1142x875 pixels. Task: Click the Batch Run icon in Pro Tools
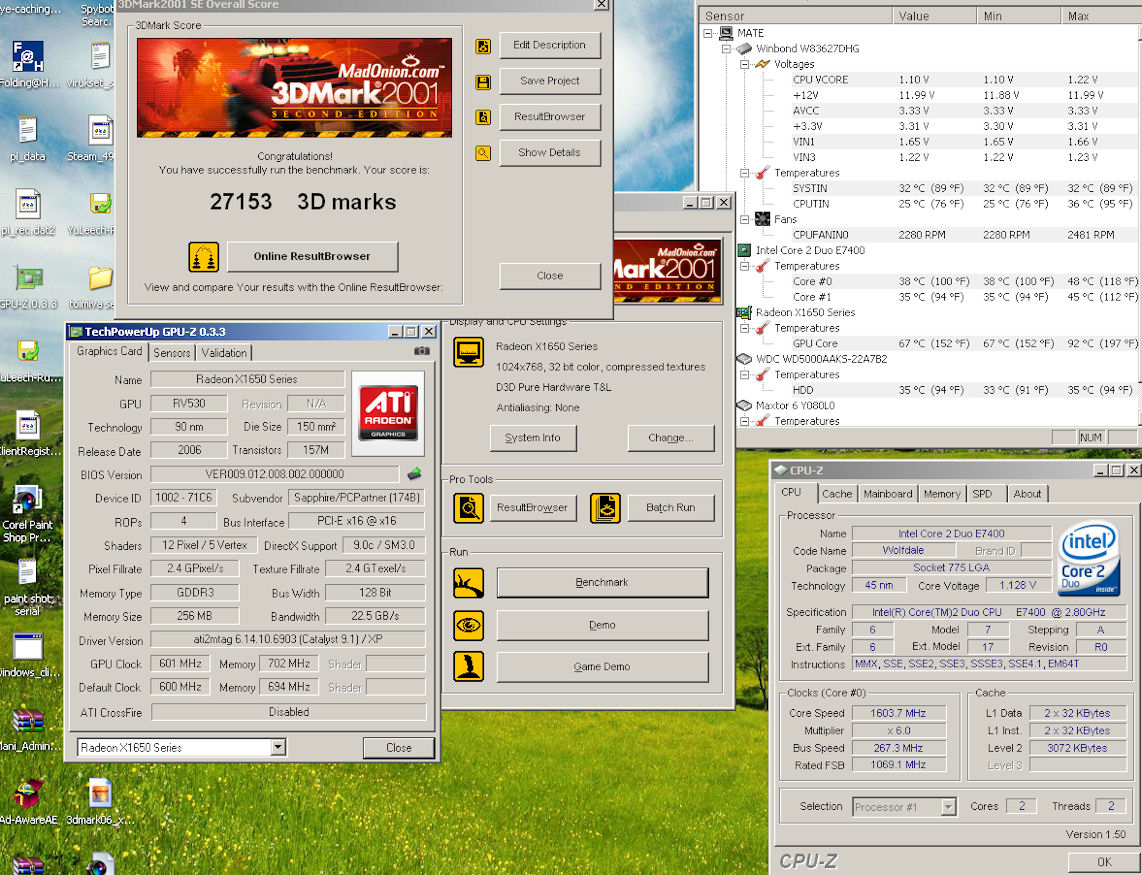point(605,508)
